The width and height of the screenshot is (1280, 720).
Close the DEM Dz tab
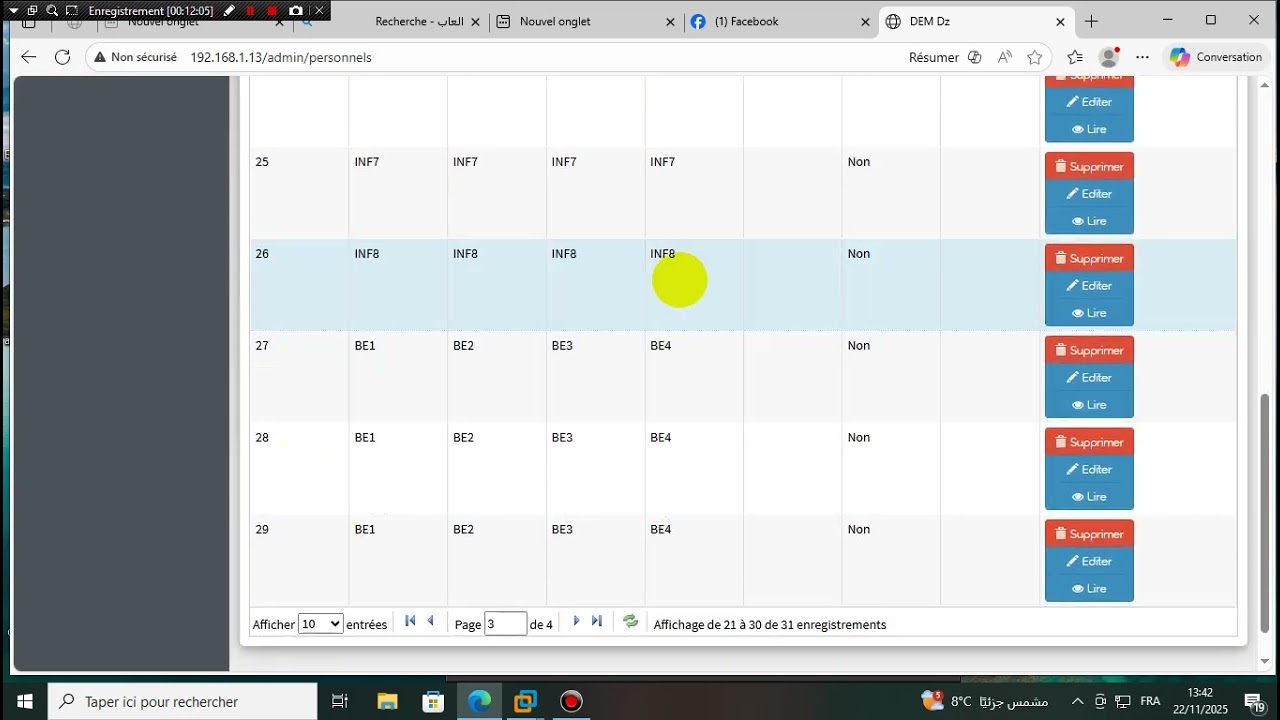click(1060, 21)
